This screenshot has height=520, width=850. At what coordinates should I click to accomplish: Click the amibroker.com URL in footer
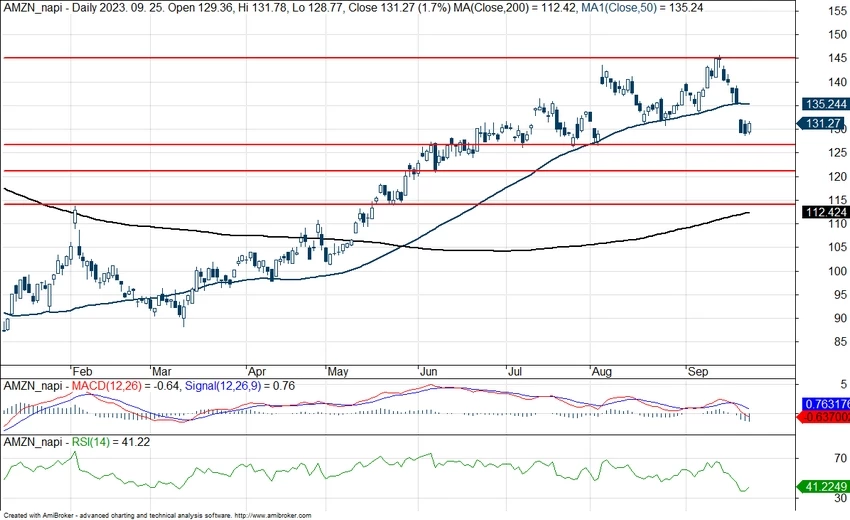click(273, 516)
